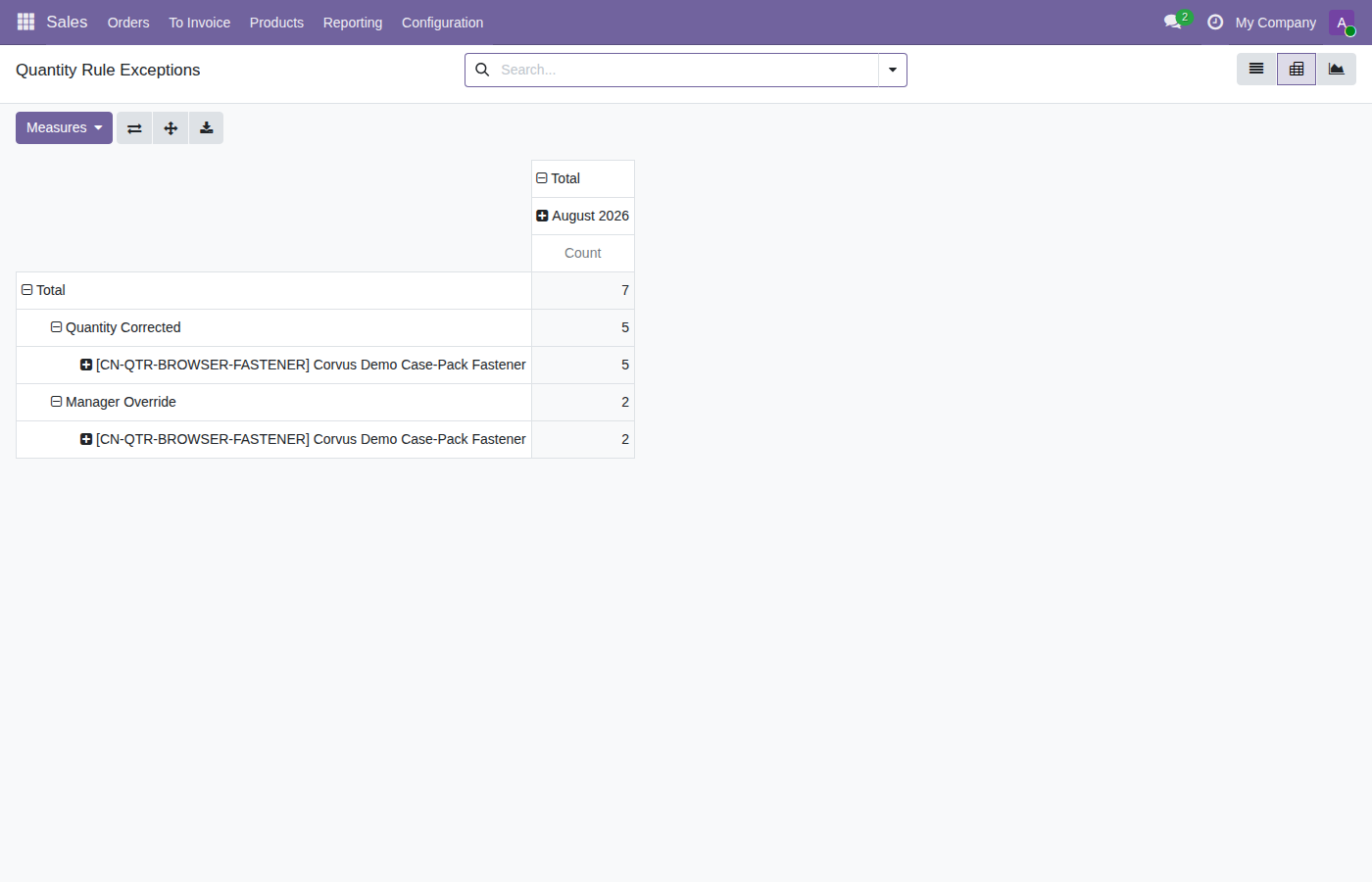Open the Reporting menu
Screen dimensions: 1372x882
353,23
